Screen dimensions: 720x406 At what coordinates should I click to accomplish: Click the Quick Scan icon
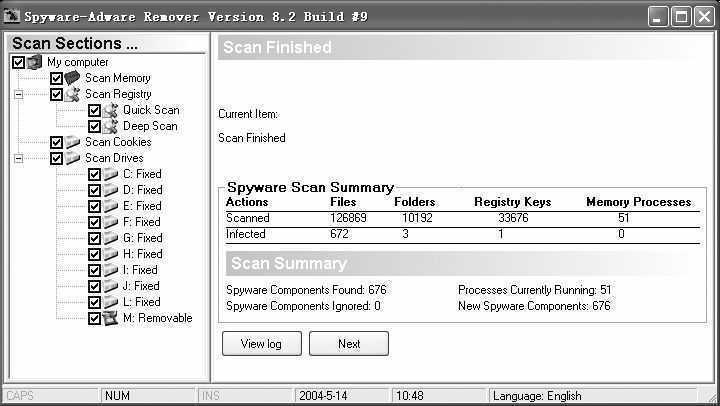click(x=110, y=110)
